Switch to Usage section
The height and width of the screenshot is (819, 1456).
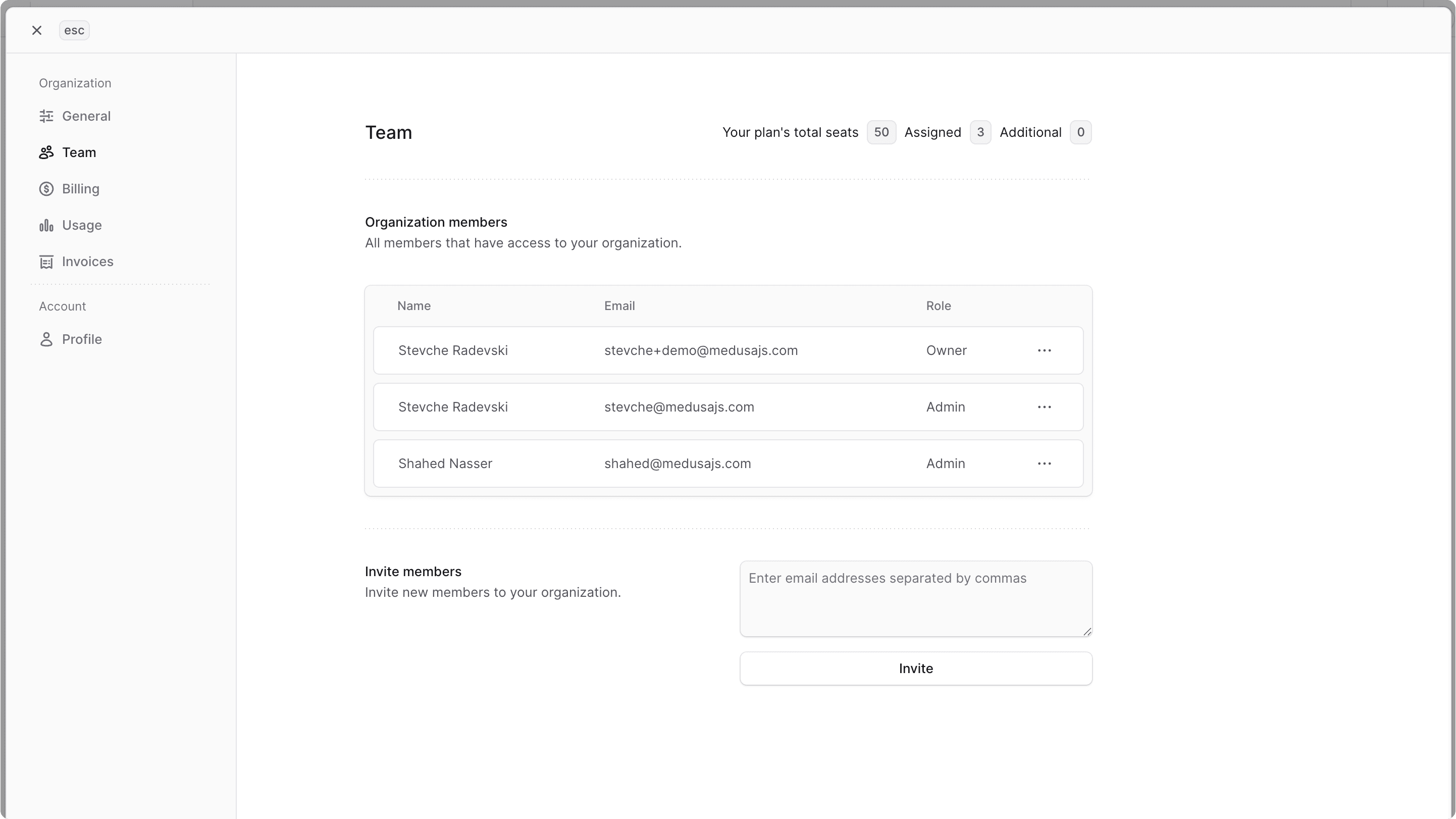(82, 226)
